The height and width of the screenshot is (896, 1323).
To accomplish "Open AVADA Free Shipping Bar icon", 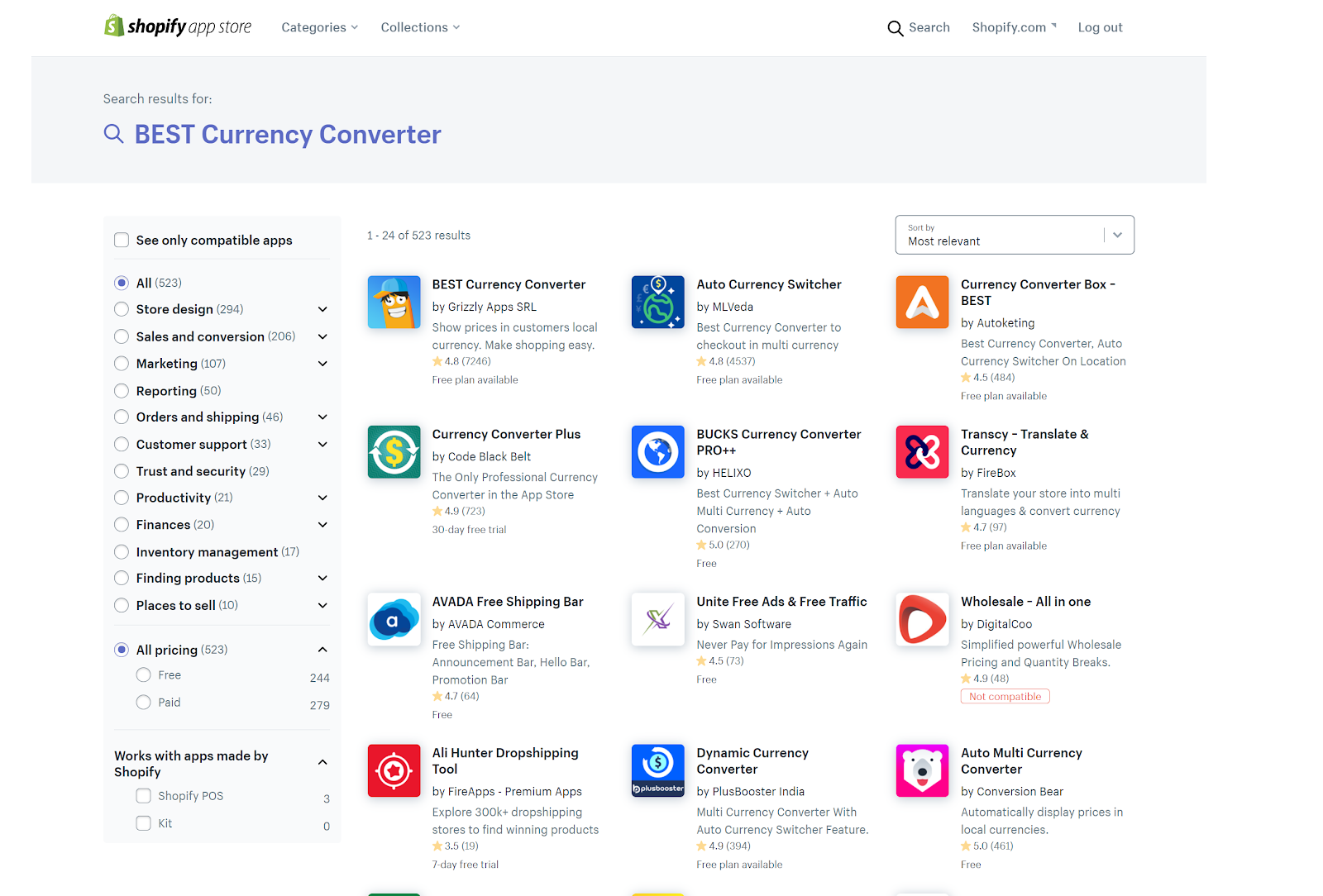I will pyautogui.click(x=394, y=619).
